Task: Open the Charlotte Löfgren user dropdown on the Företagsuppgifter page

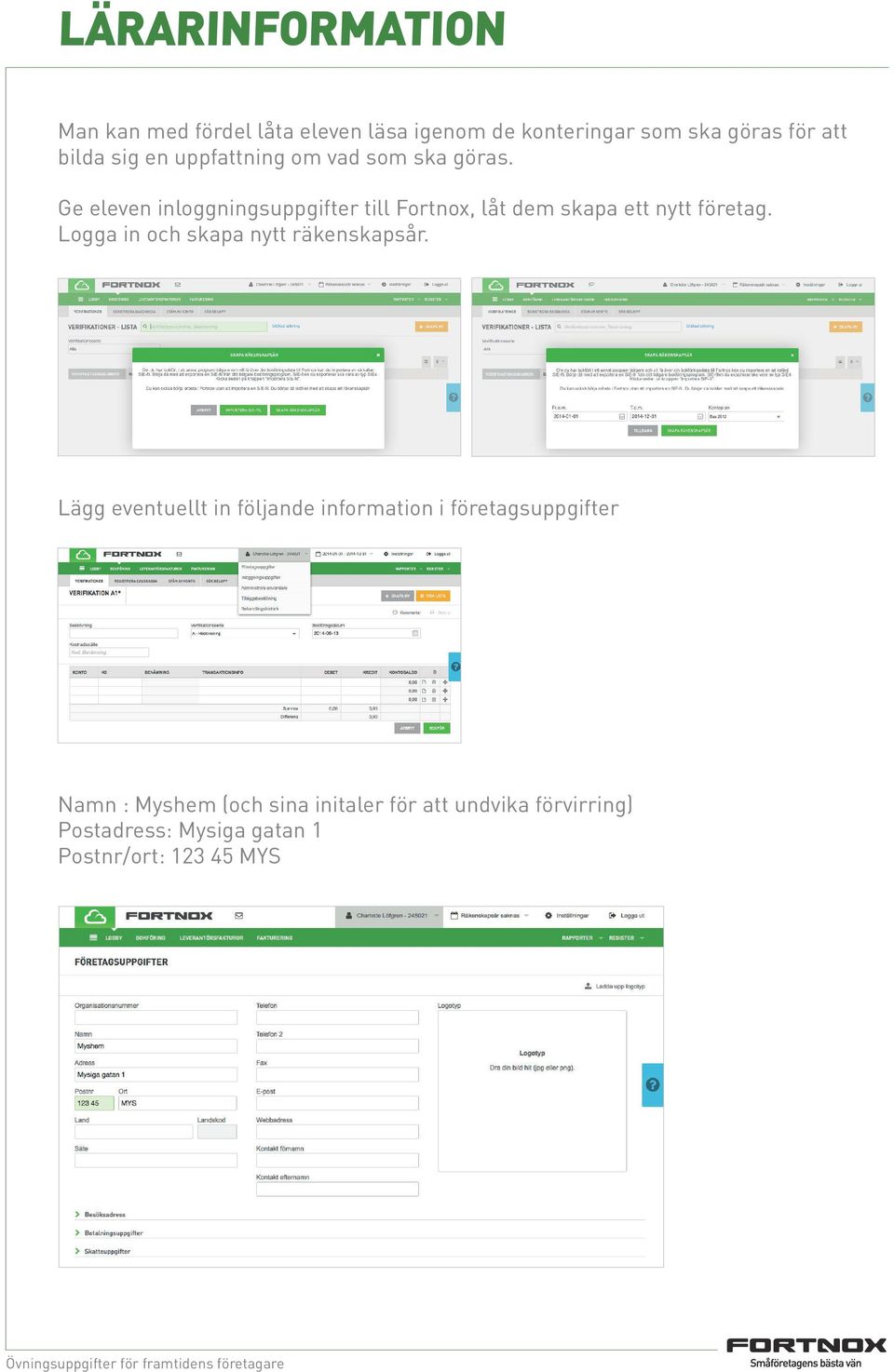Action: point(388,916)
